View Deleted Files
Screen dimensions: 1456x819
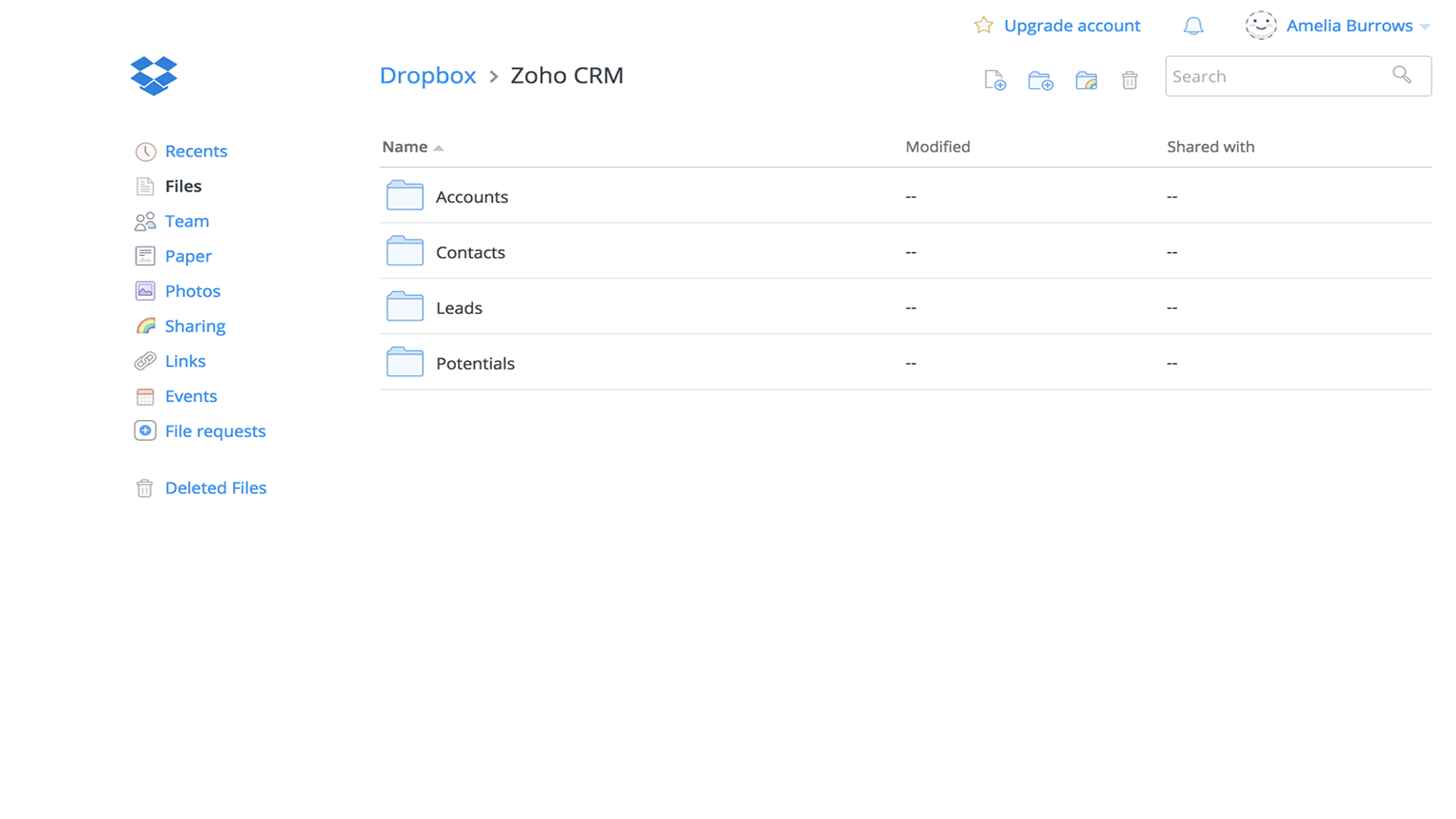215,488
